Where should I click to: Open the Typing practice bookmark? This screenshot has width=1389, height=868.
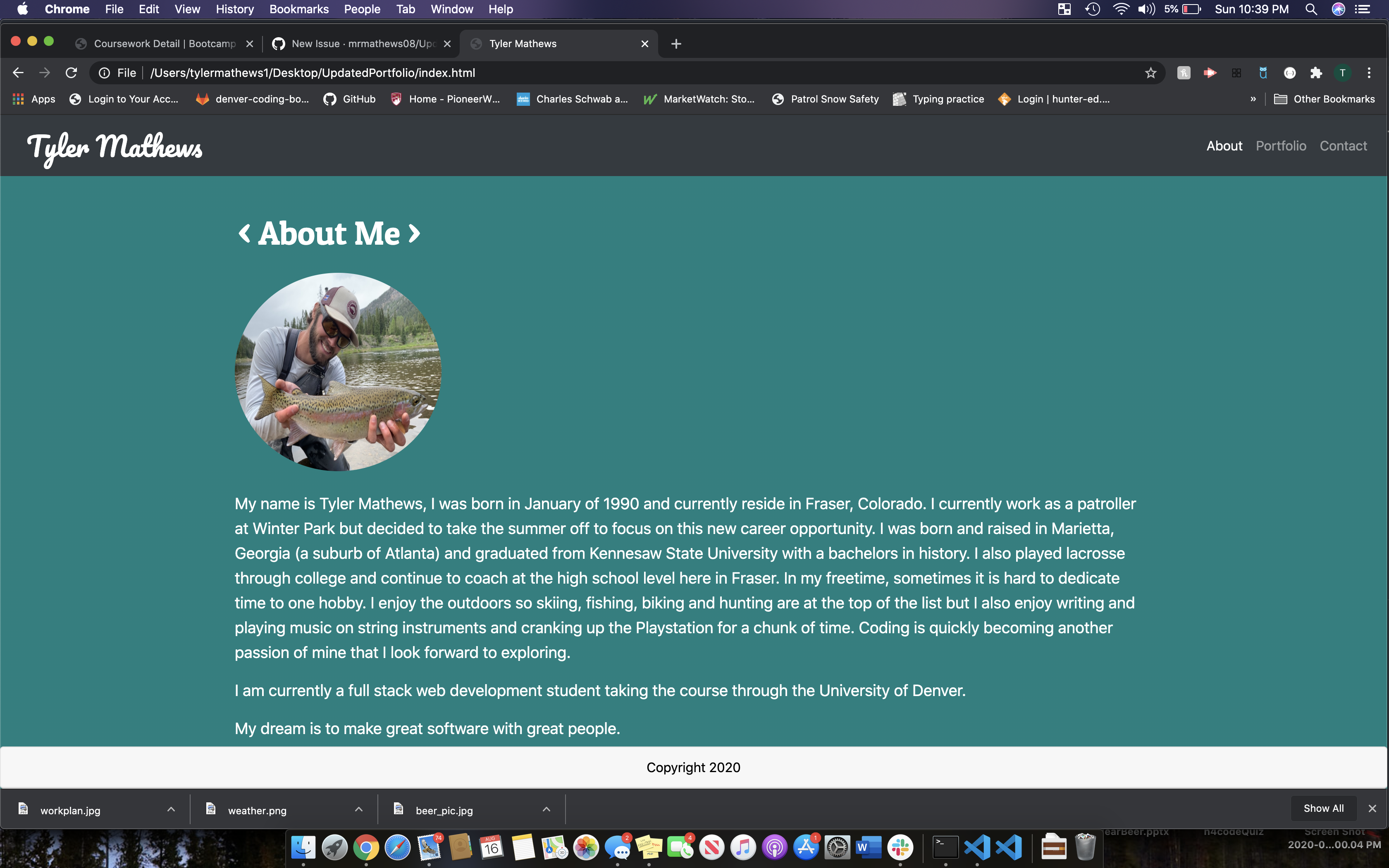(947, 99)
